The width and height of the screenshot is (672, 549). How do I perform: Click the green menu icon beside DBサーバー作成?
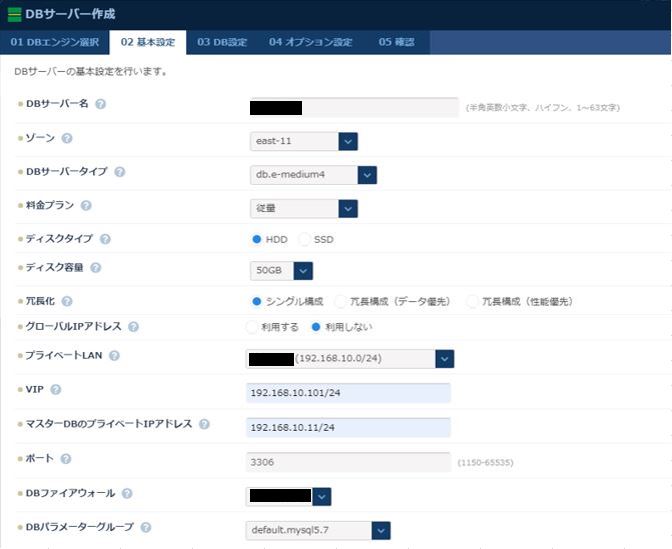[x=15, y=14]
